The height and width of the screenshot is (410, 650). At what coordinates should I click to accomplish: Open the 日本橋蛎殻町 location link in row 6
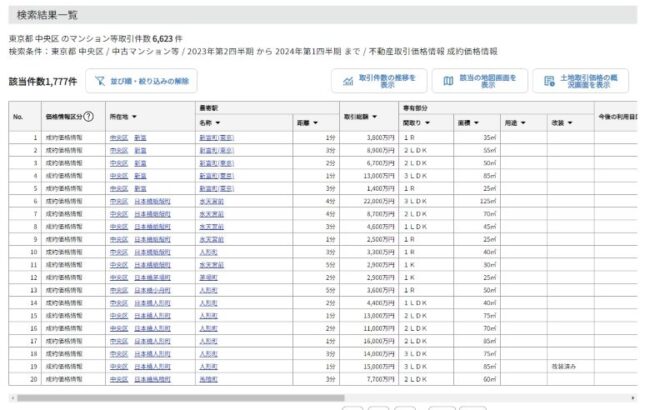(152, 201)
